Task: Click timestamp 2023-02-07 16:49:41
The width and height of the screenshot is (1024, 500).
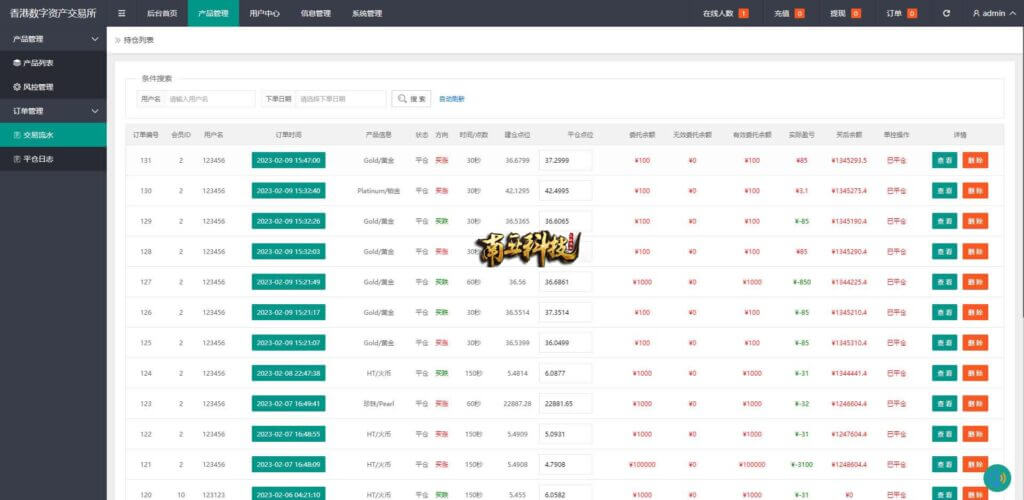Action: pos(289,403)
